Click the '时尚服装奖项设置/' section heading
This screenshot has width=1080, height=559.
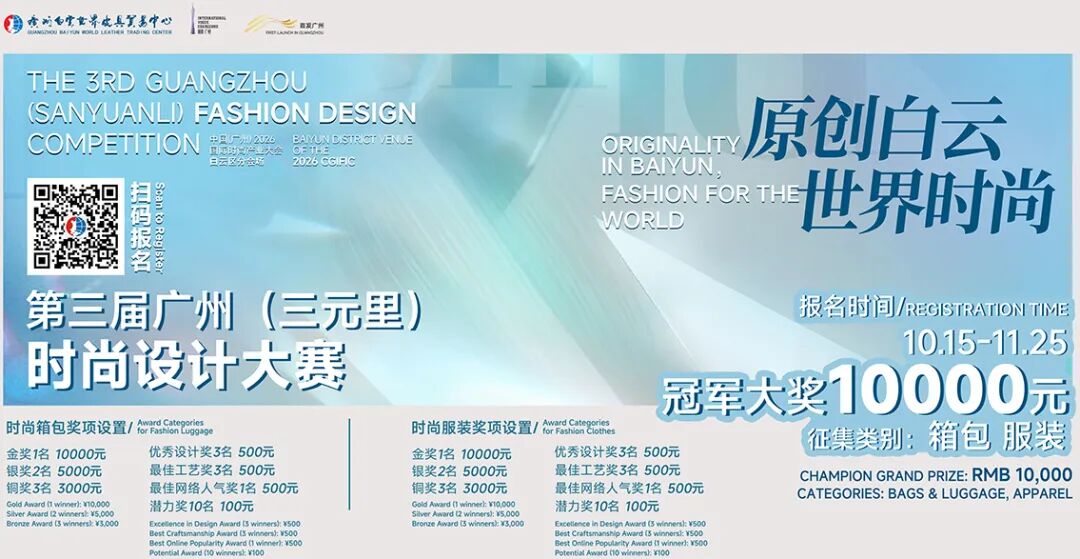[x=475, y=429]
